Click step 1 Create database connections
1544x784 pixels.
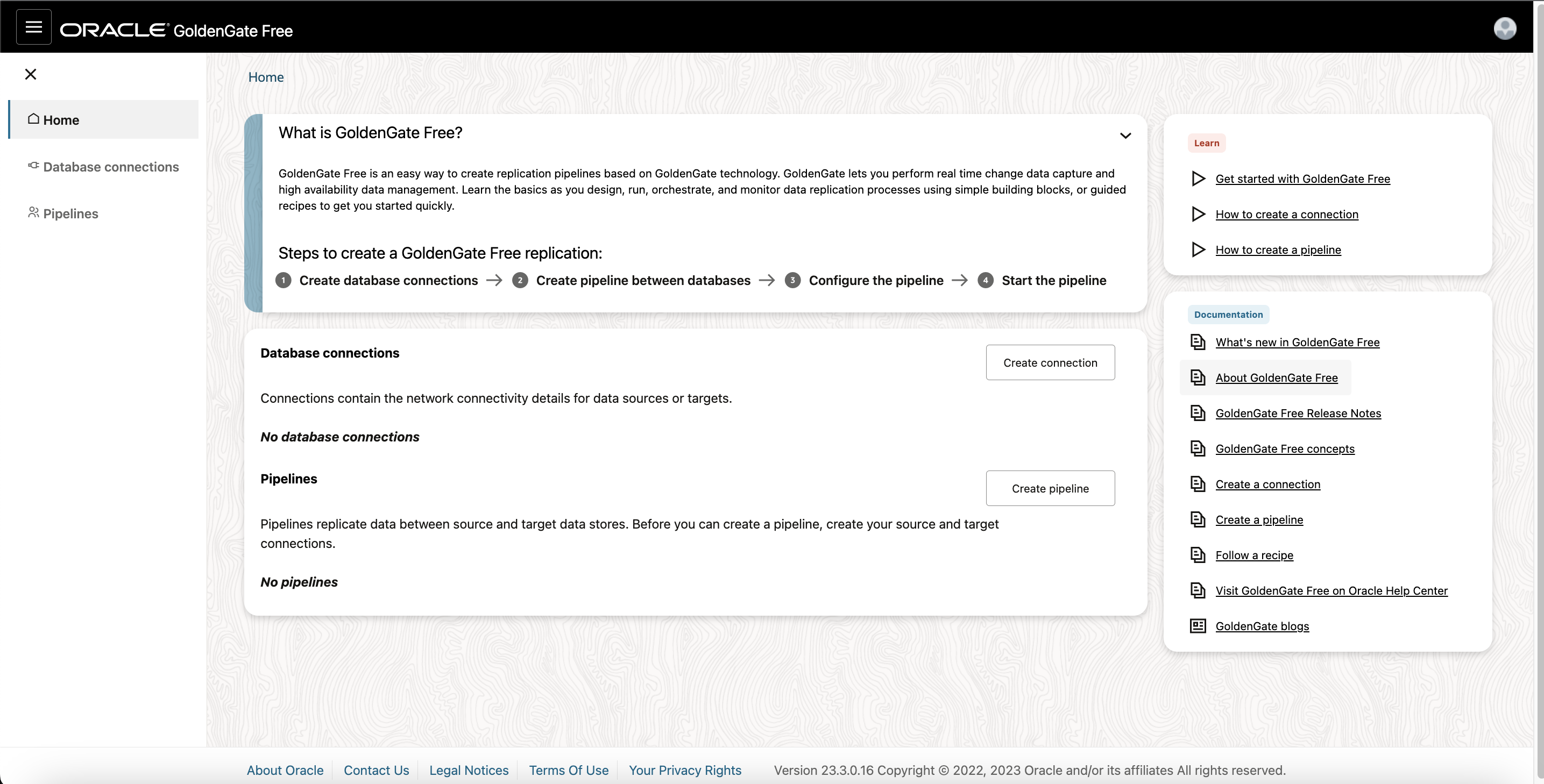388,280
